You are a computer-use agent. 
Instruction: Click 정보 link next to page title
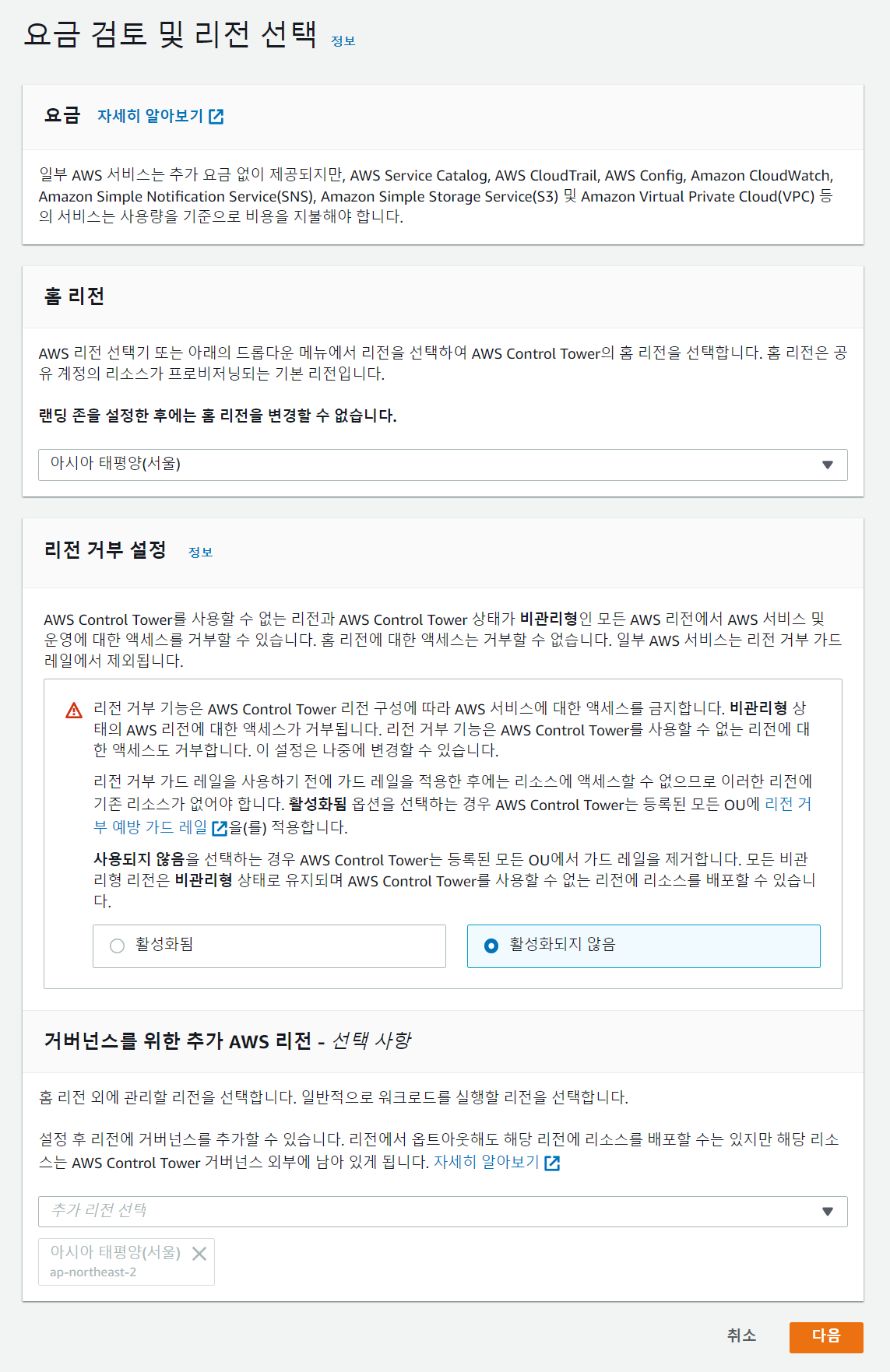(343, 41)
